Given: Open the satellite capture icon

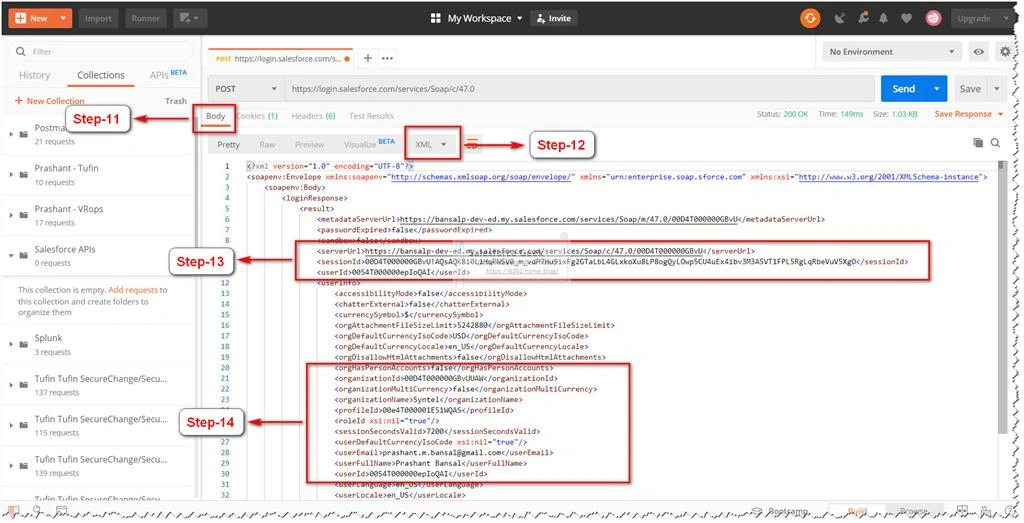Looking at the screenshot, I should [840, 18].
